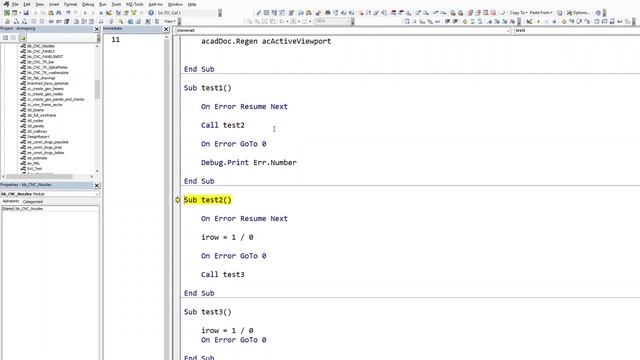The height and width of the screenshot is (360, 640).
Task: Open the procedure dropdown showing test2
Action: point(576,31)
